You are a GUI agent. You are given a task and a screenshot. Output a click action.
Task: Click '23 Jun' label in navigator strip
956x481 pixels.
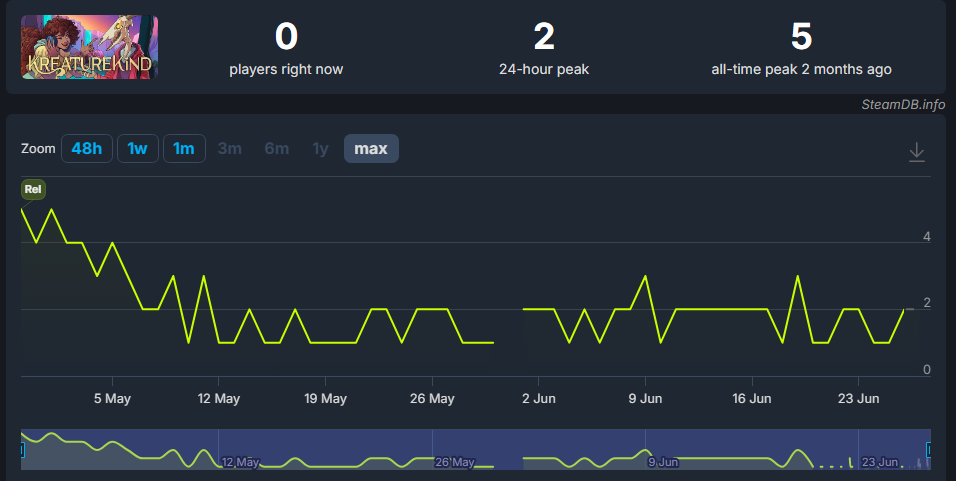click(x=880, y=462)
